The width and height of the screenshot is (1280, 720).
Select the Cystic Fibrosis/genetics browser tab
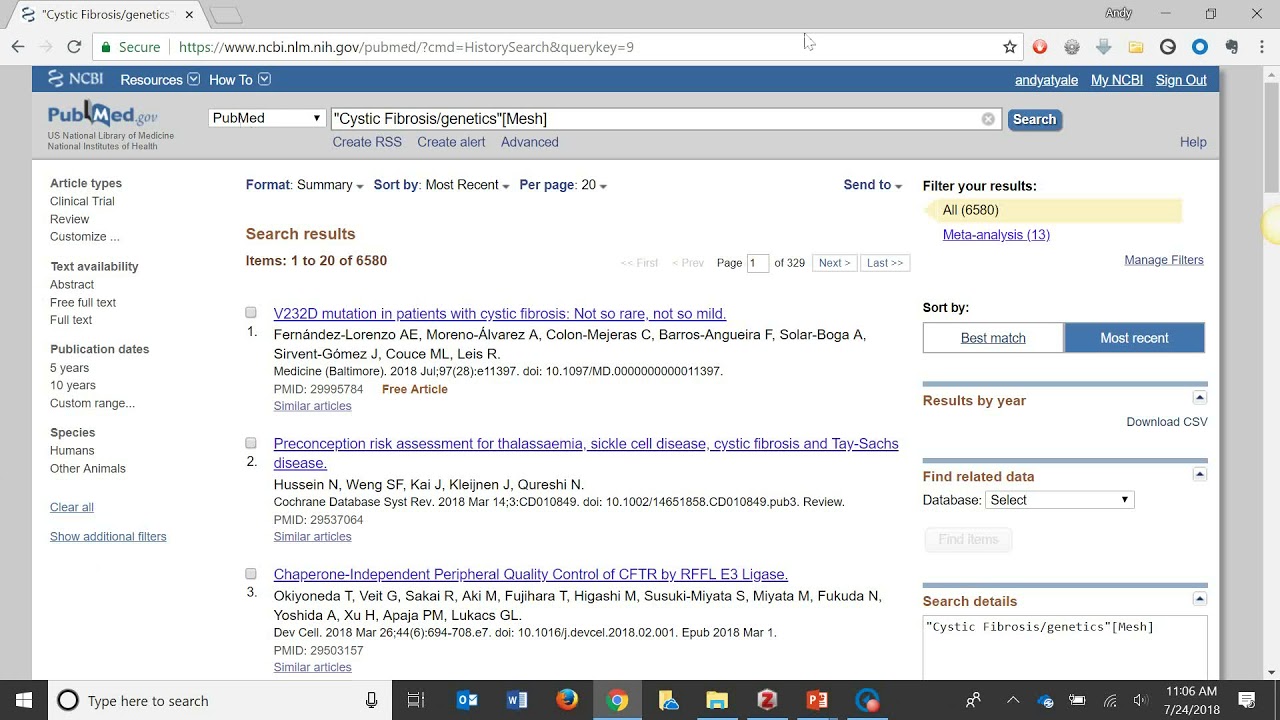(107, 15)
